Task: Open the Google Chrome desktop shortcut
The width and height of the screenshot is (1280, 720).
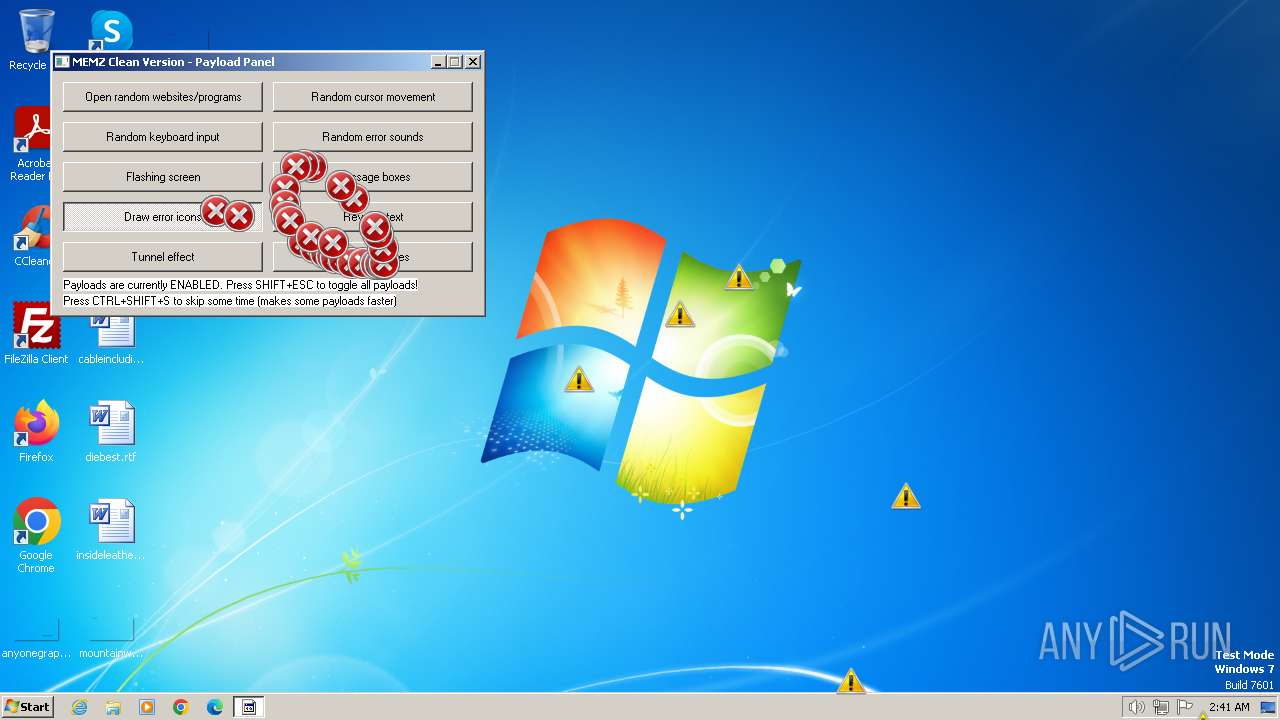Action: tap(36, 536)
